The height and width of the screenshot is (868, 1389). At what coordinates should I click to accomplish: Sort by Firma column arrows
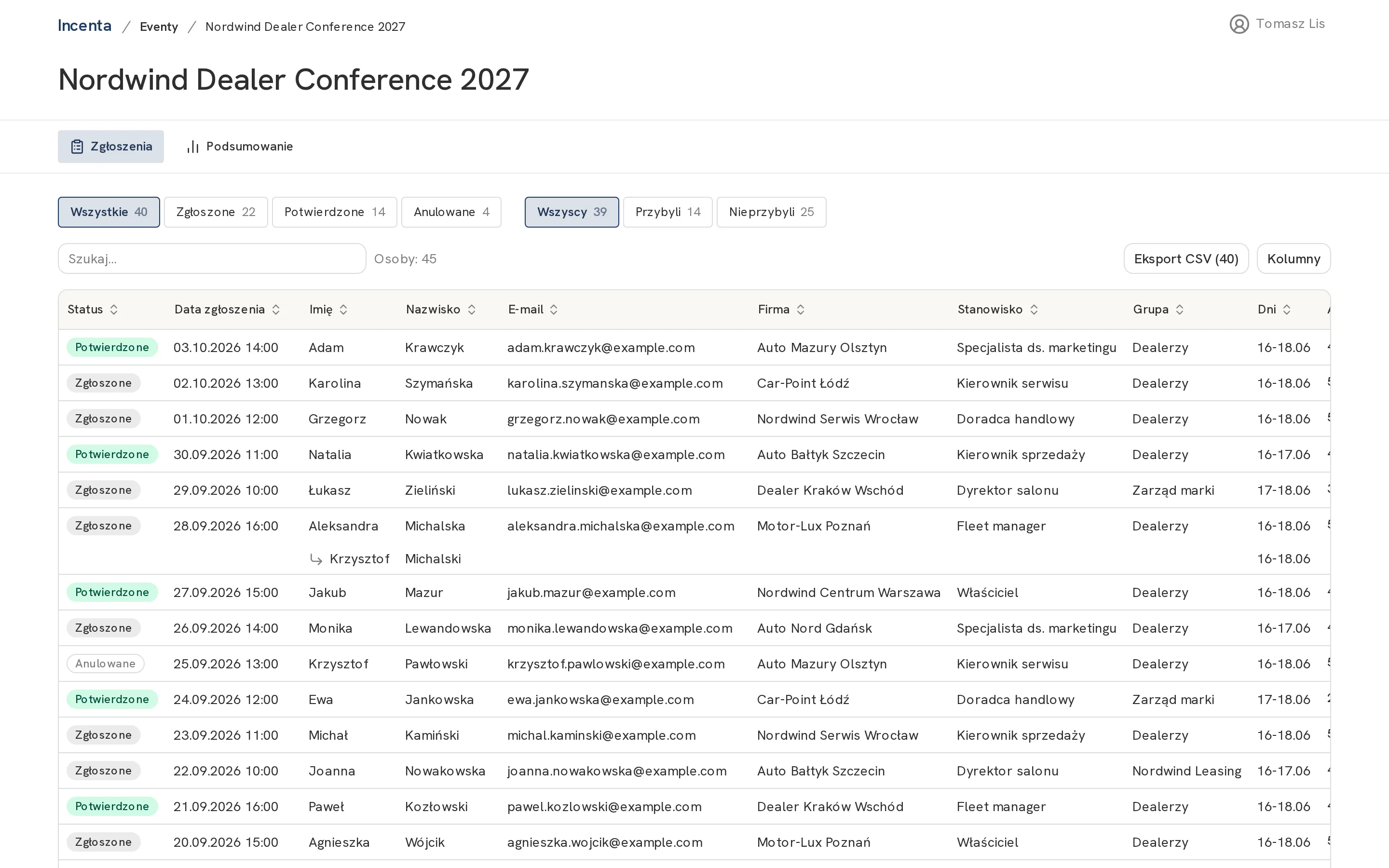800,310
